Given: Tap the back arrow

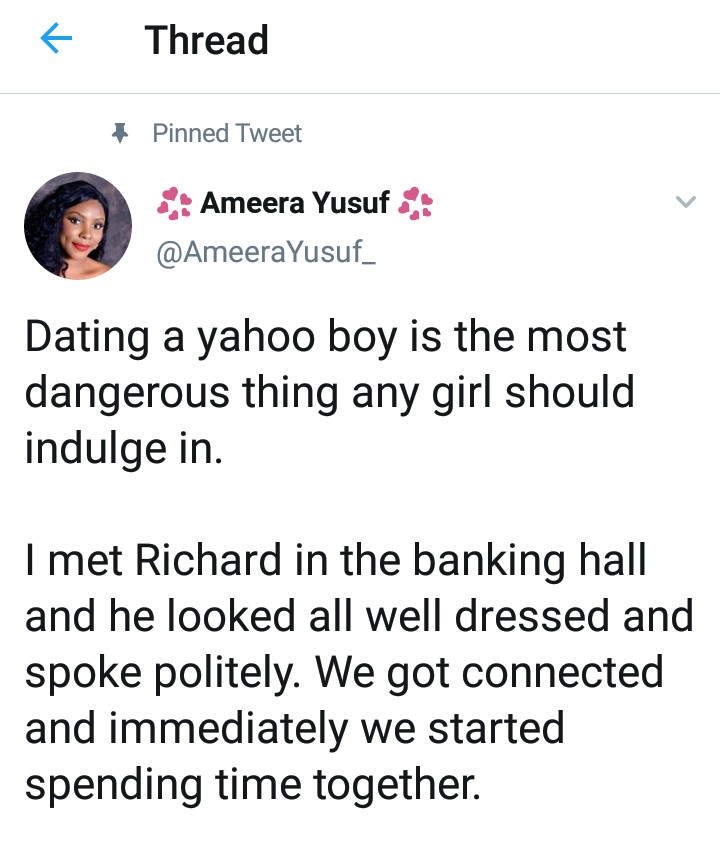Looking at the screenshot, I should [x=57, y=40].
